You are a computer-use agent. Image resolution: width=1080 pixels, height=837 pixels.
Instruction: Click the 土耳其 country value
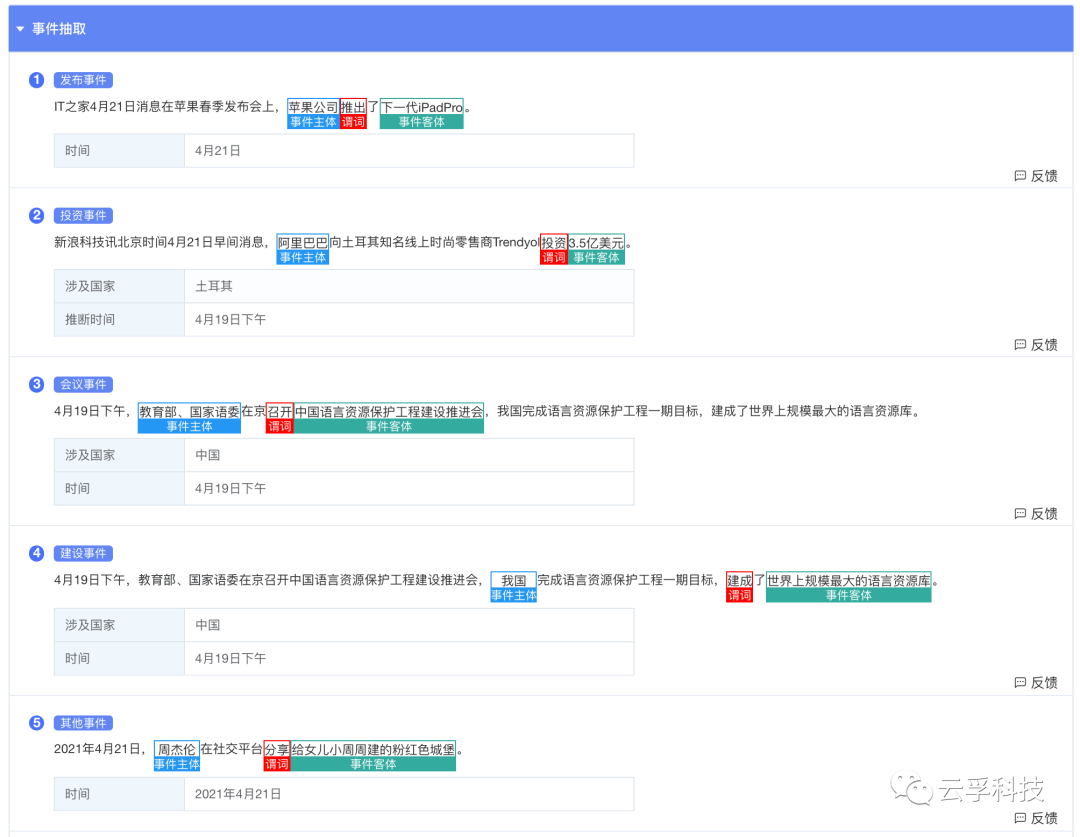tap(214, 286)
